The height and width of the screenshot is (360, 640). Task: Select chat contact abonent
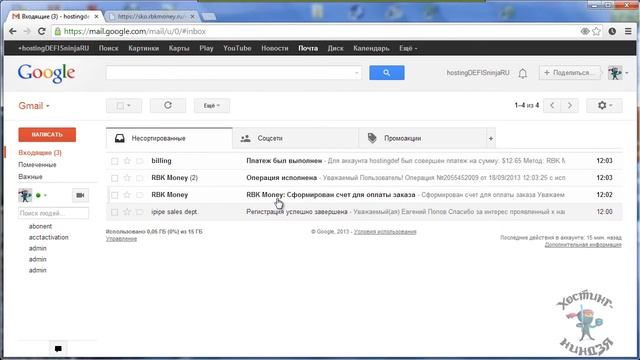(40, 226)
